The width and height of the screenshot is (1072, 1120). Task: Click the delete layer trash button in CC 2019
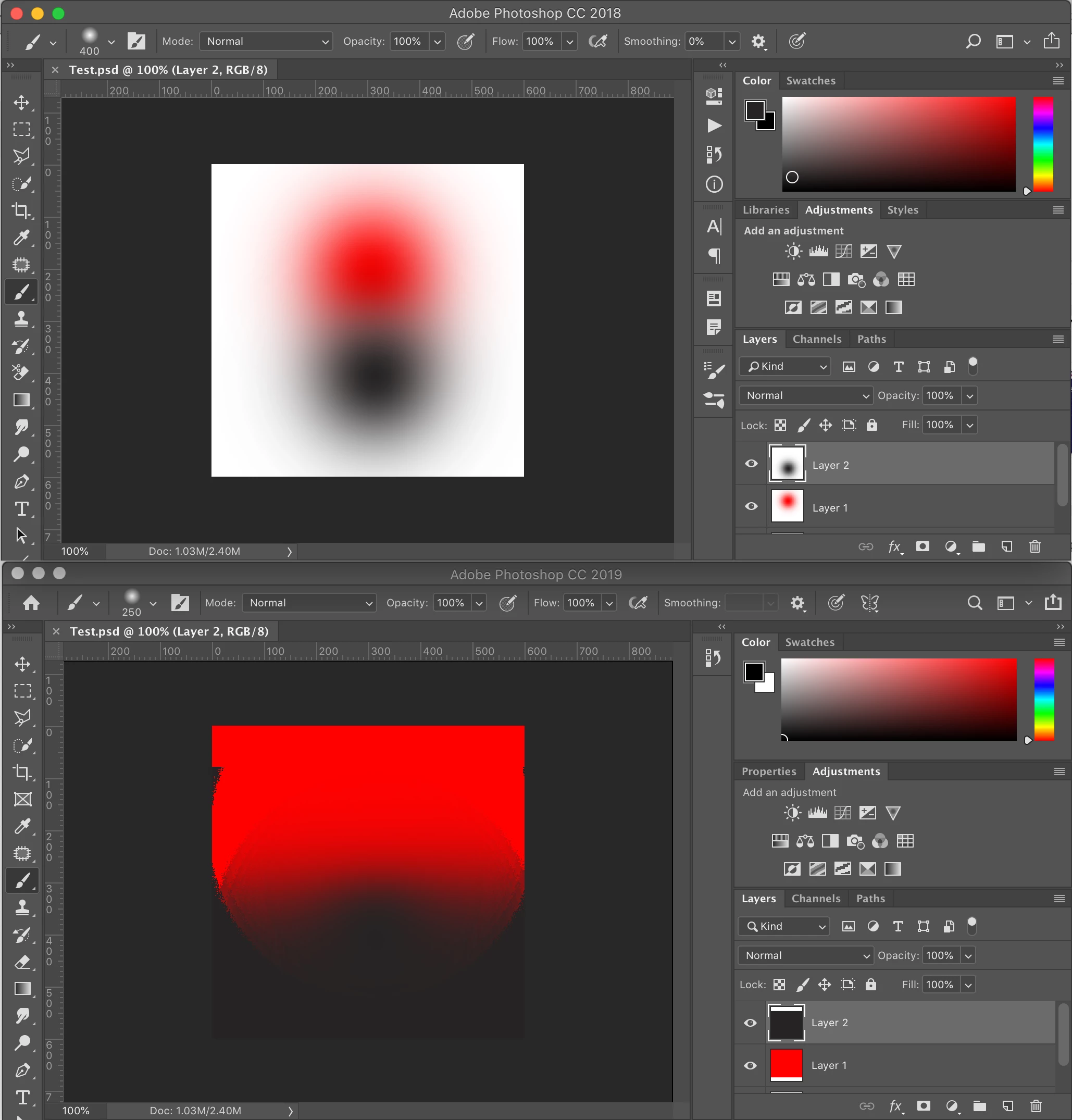(1036, 1106)
